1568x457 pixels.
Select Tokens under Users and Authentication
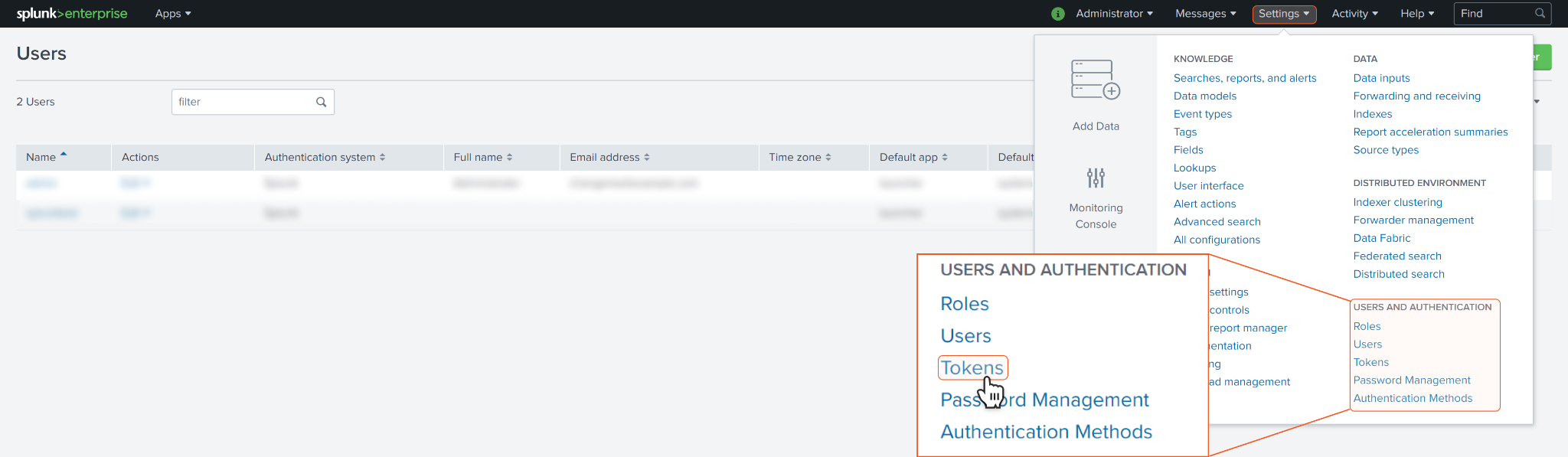click(1370, 362)
